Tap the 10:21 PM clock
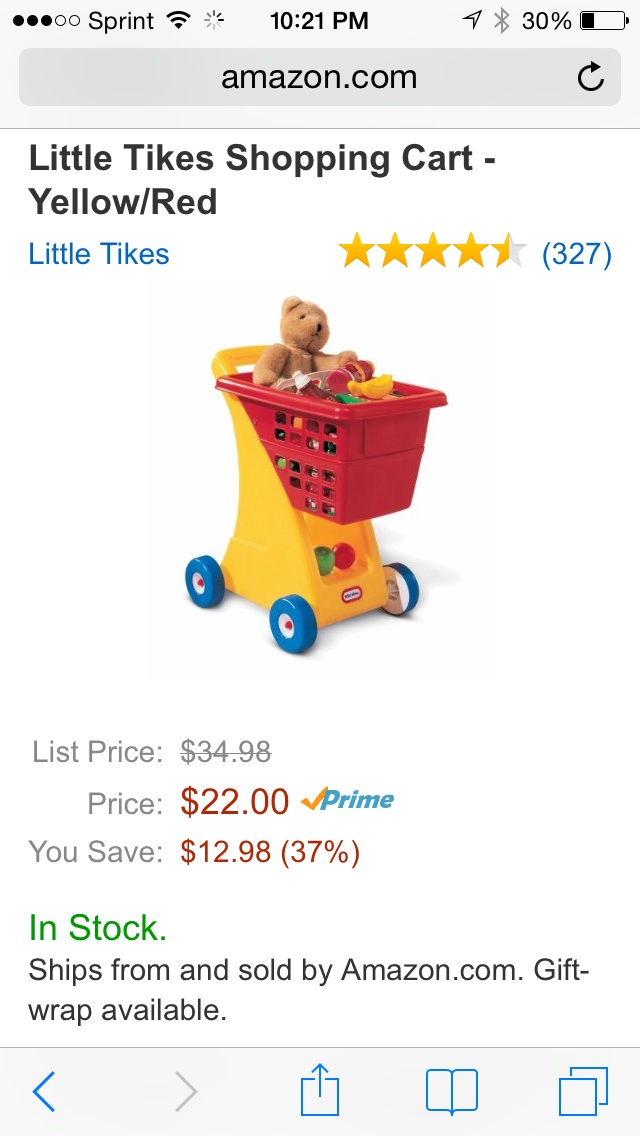Image resolution: width=640 pixels, height=1136 pixels. 319,21
